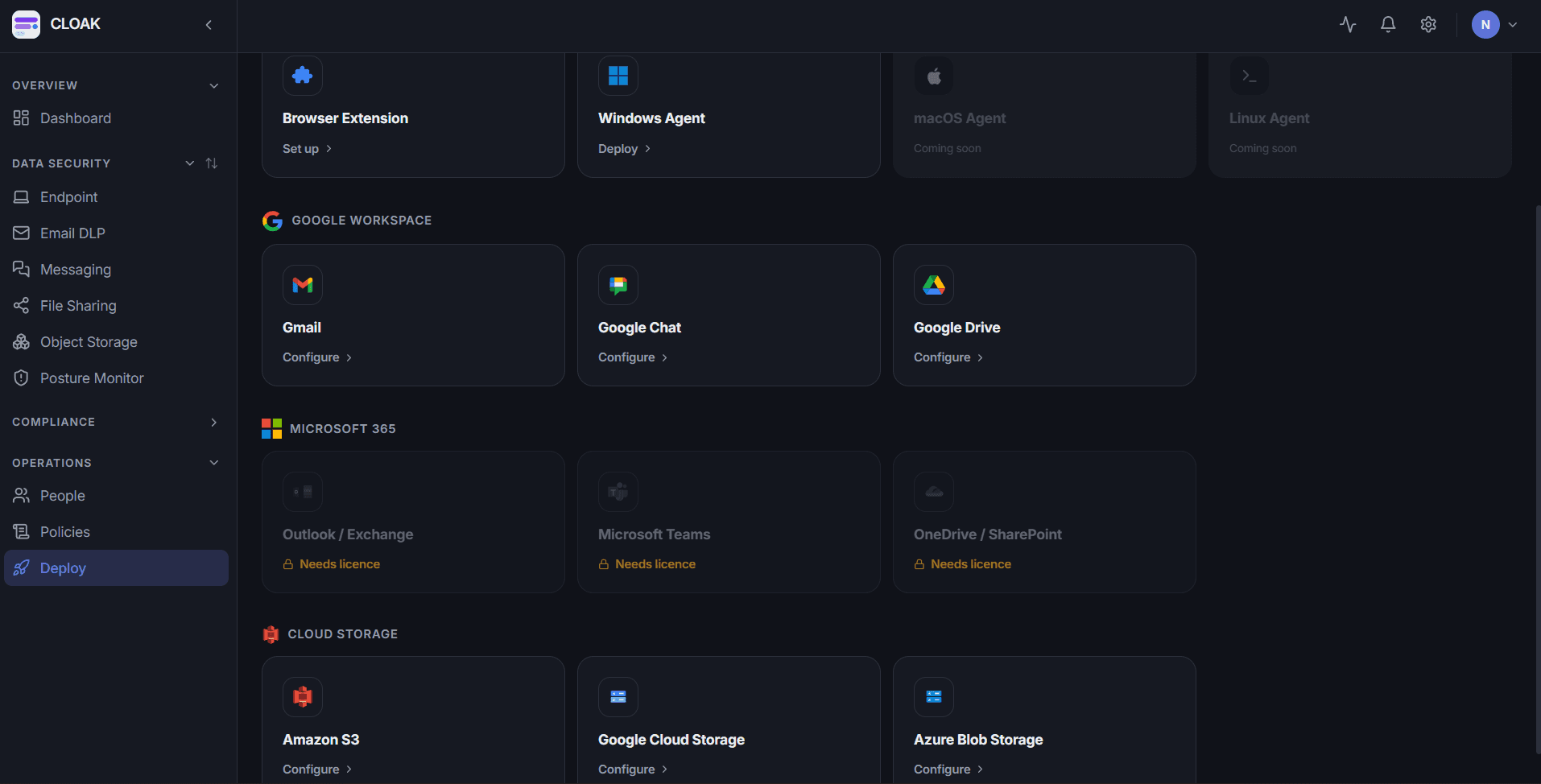The image size is (1541, 784).
Task: Open Policies in sidebar
Action: pos(116,532)
